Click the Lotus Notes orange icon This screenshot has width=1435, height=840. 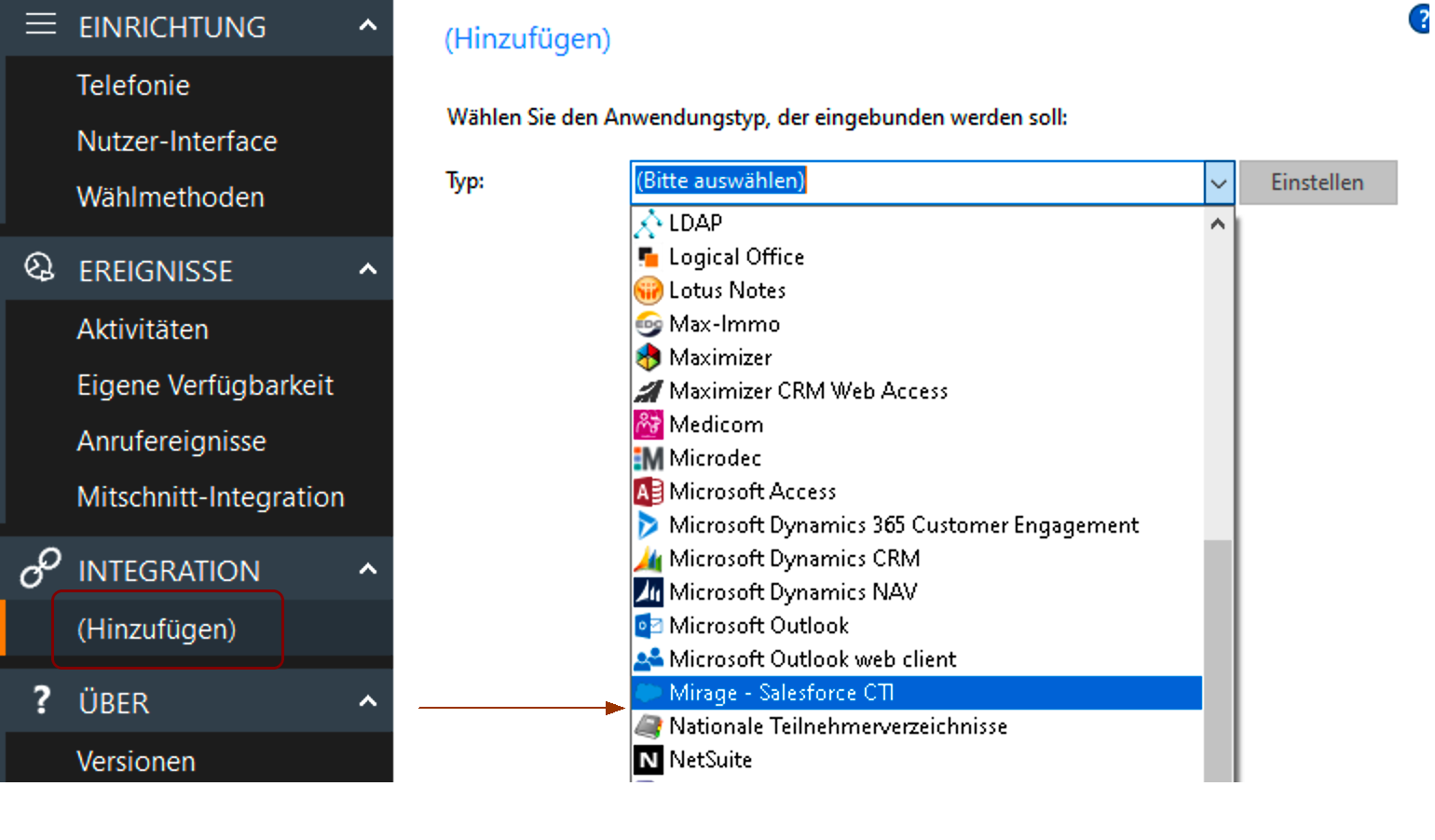(648, 291)
